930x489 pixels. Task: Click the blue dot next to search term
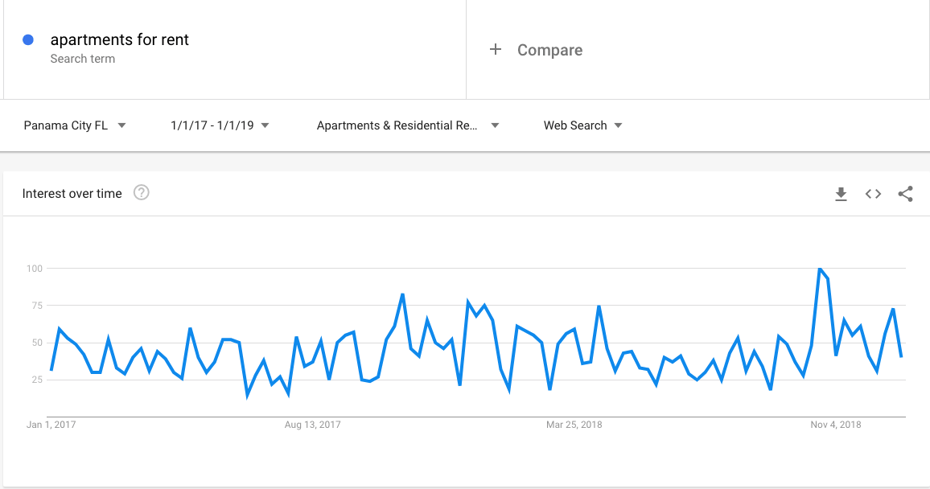tap(28, 40)
